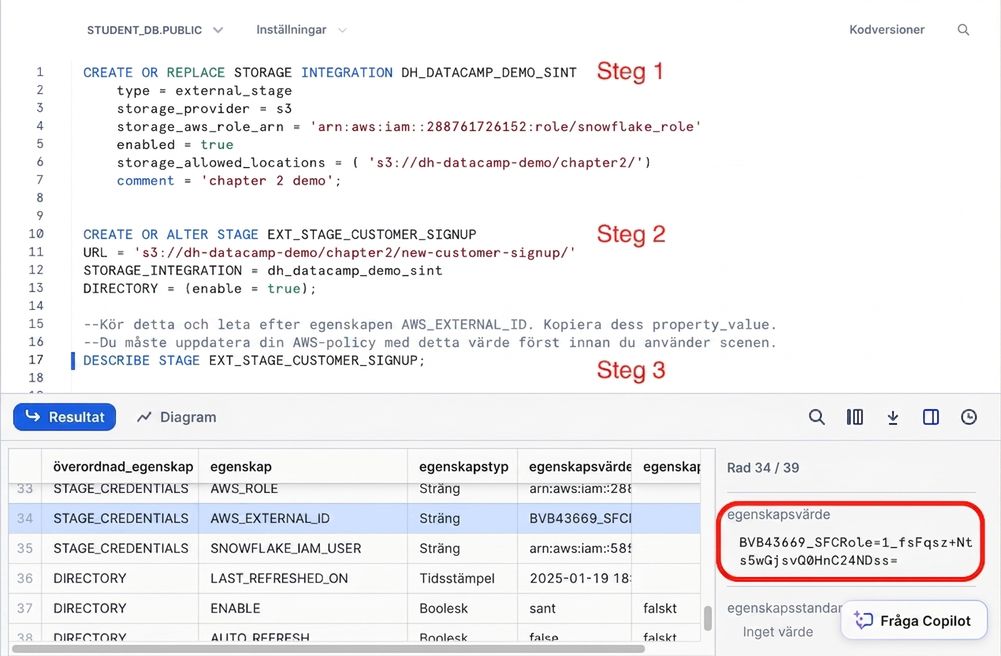Toggle the side detail panel icon

pyautogui.click(x=931, y=417)
